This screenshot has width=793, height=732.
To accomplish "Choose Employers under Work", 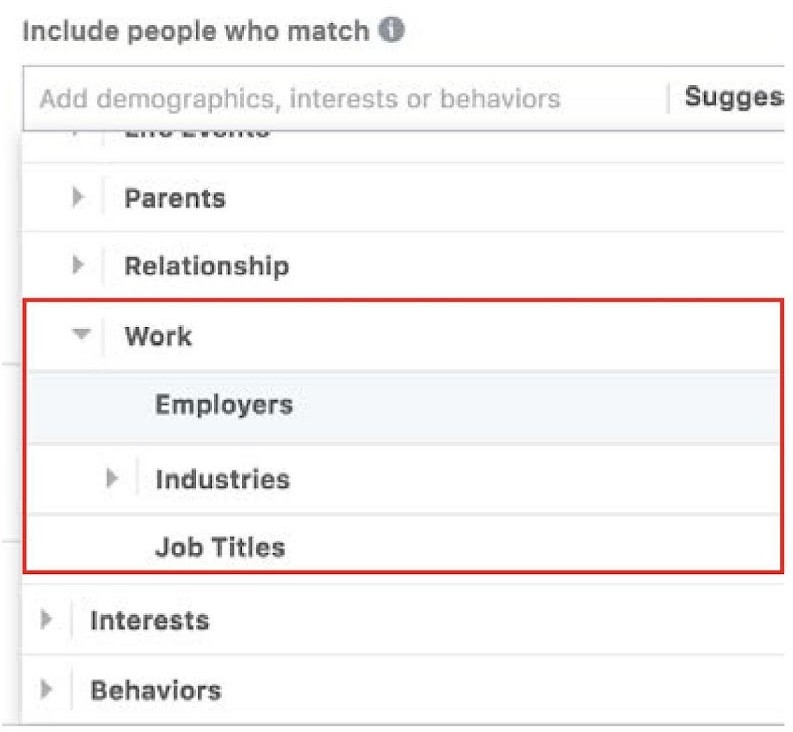I will [x=224, y=405].
